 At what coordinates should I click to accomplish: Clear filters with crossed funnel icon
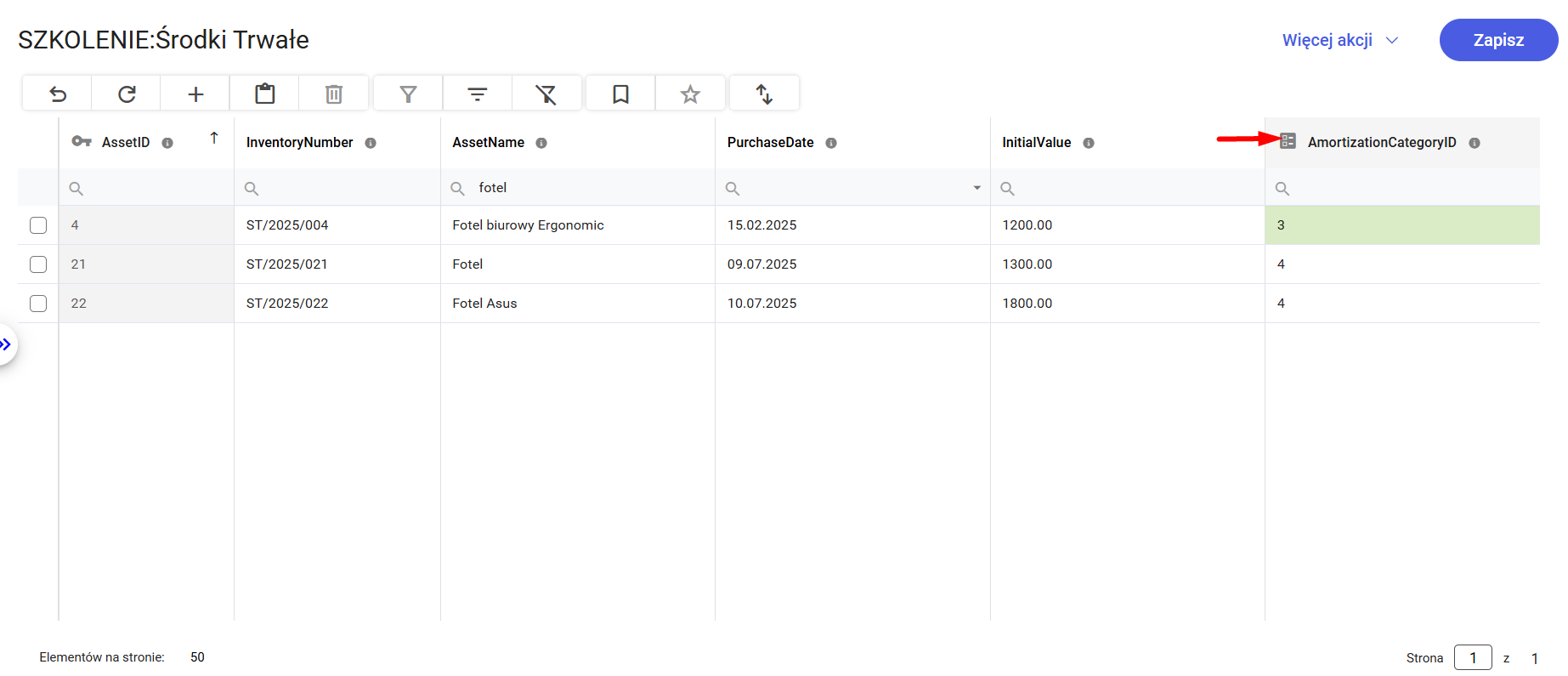[546, 94]
